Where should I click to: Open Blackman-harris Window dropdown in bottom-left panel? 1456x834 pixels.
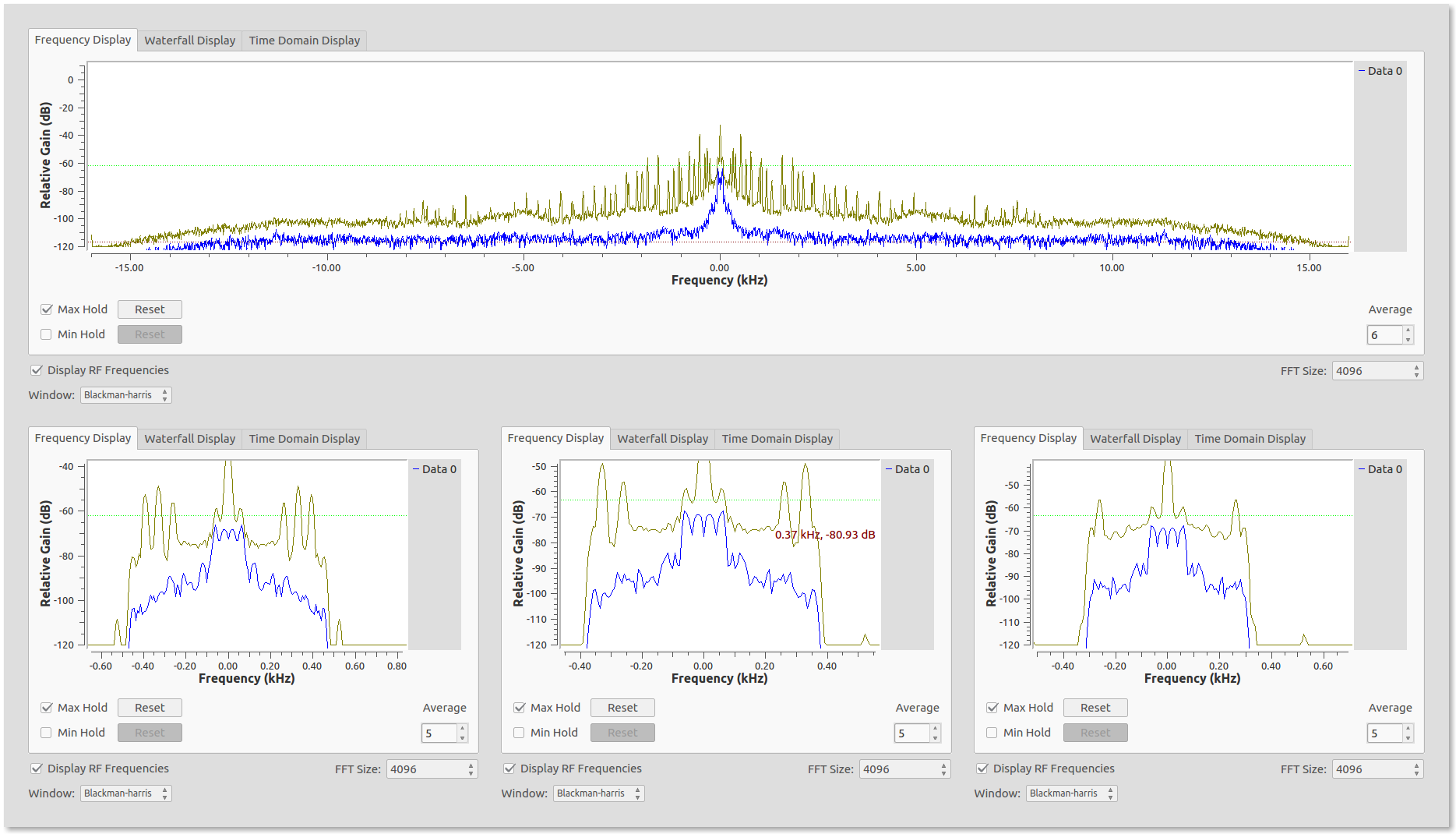coord(125,793)
